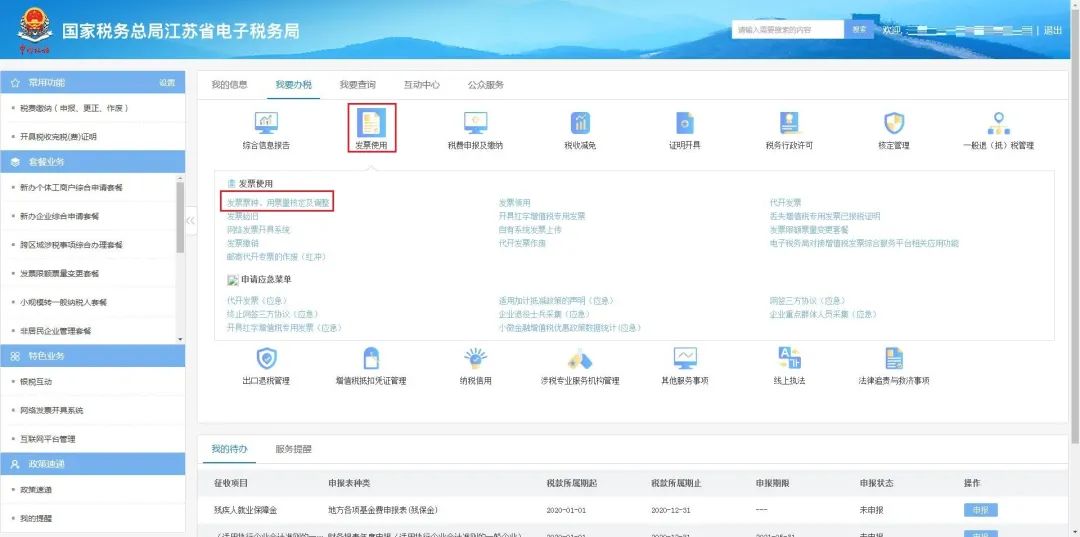The image size is (1080, 537).
Task: Click the 退出 logout link
Action: coord(1053,30)
